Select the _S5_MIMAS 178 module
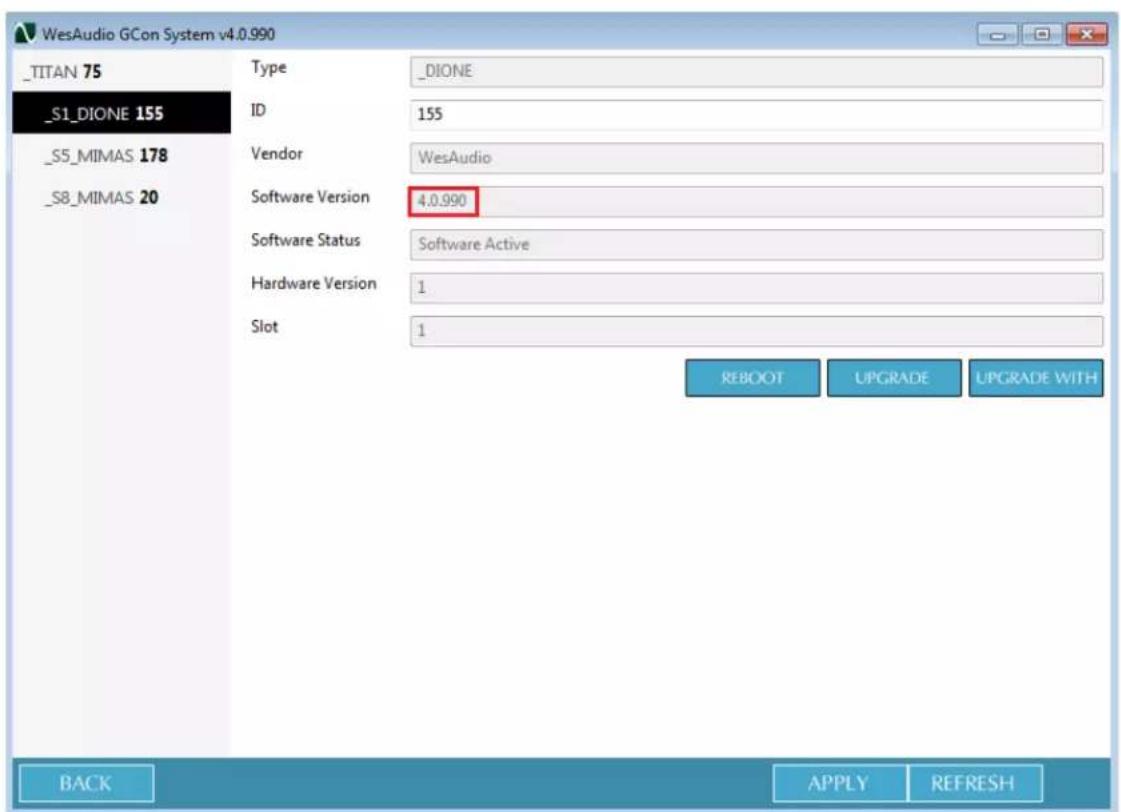 pos(122,155)
